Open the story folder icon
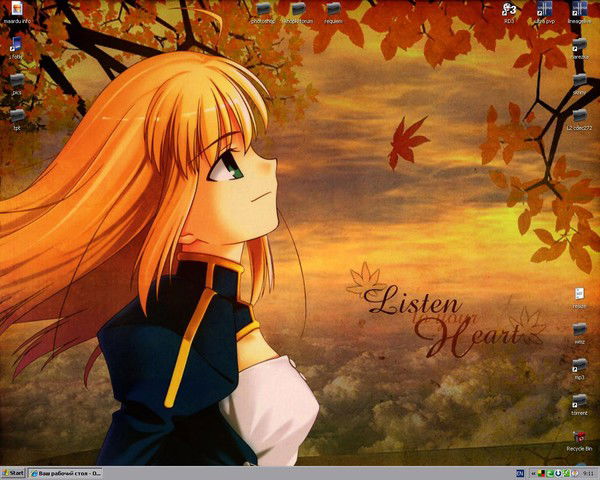The width and height of the screenshot is (600, 480). point(579,80)
